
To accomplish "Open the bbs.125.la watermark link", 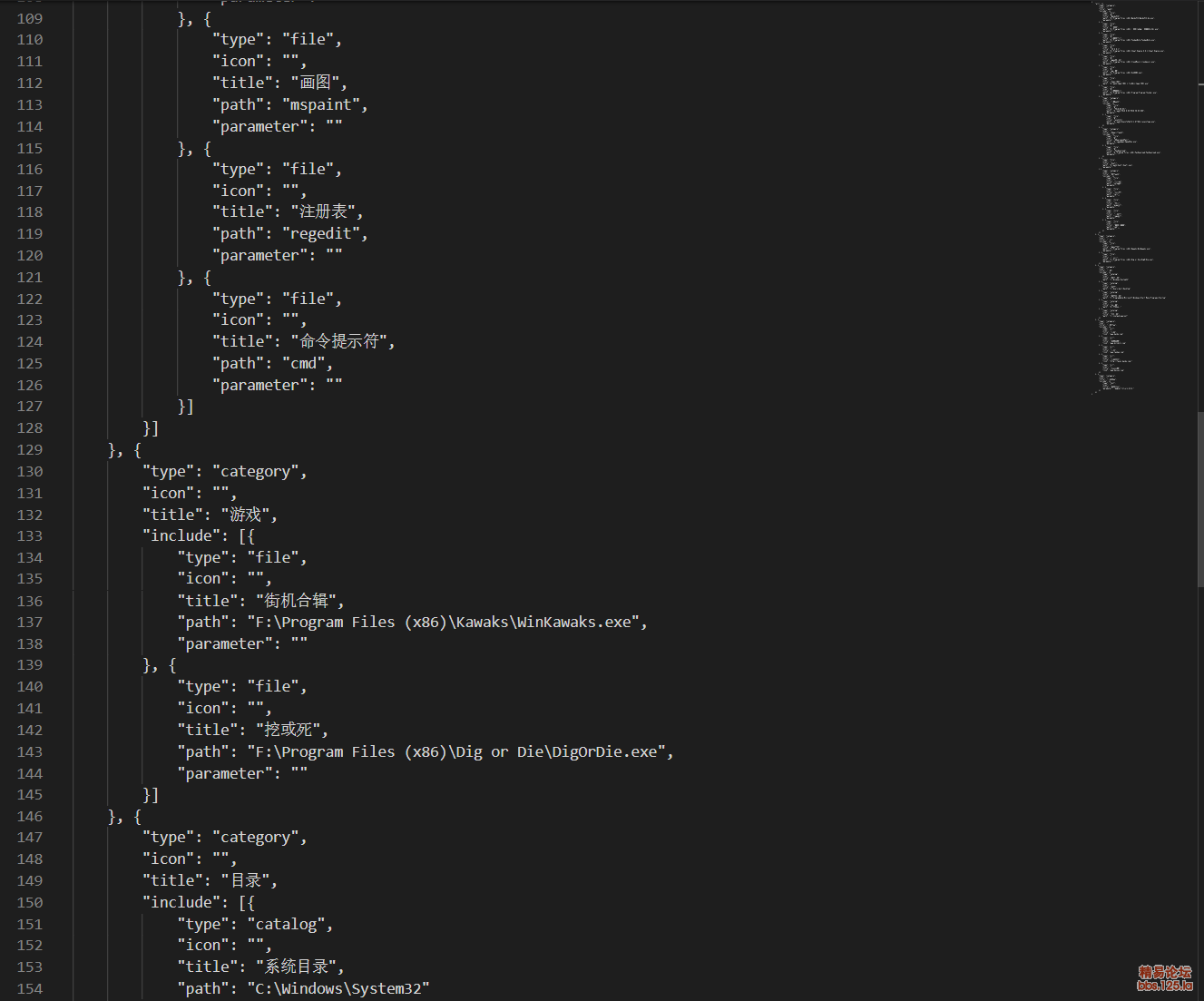I will tap(1165, 978).
